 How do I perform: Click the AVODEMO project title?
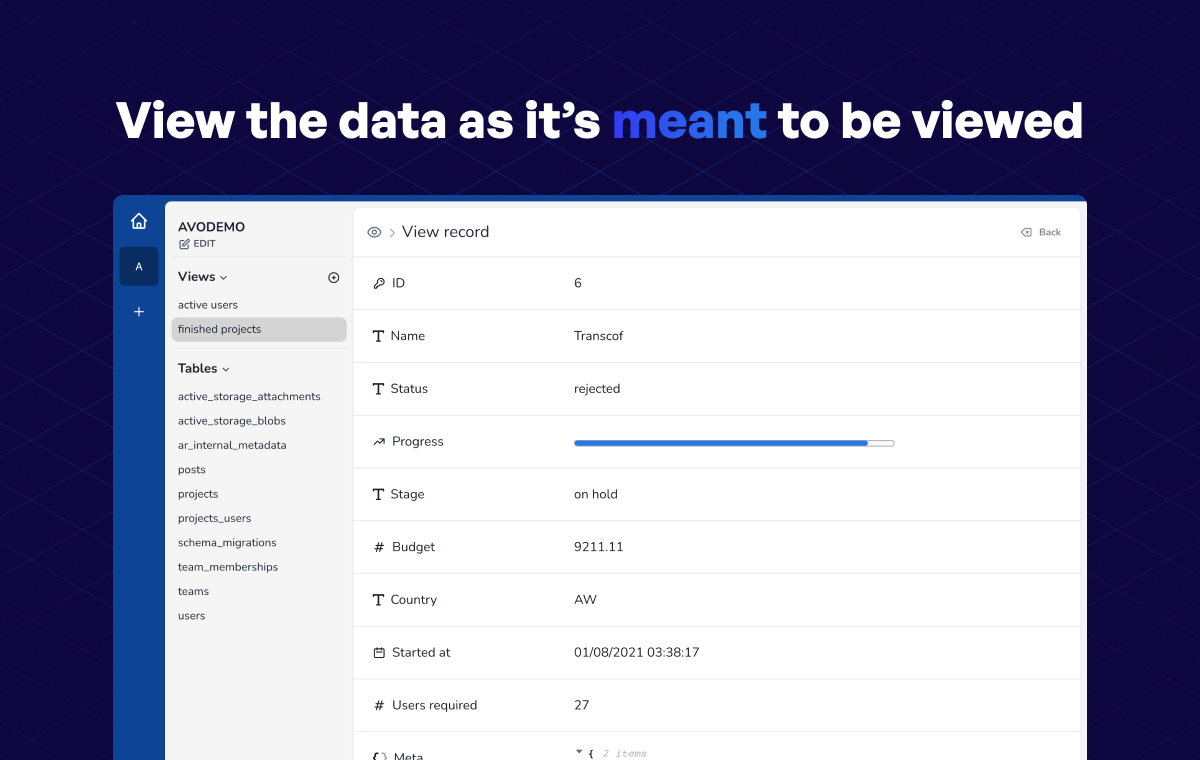211,227
